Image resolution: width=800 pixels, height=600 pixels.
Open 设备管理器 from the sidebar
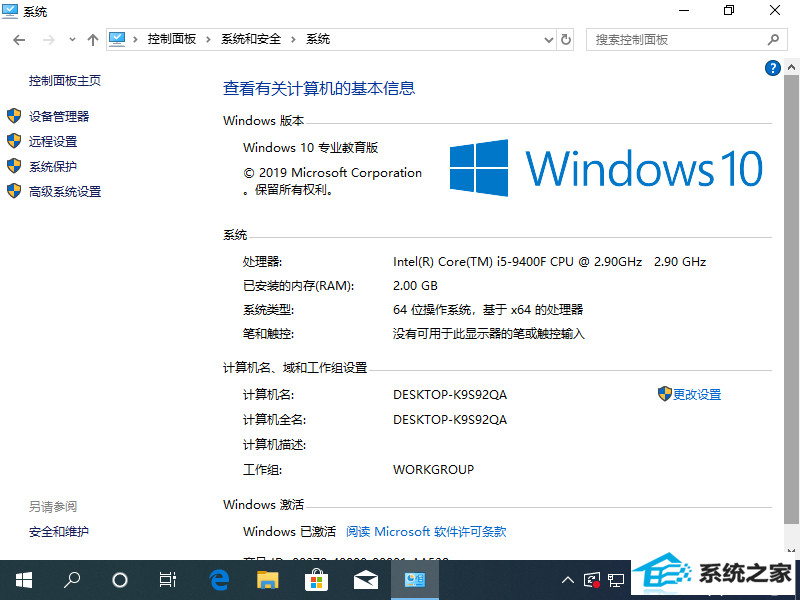59,116
